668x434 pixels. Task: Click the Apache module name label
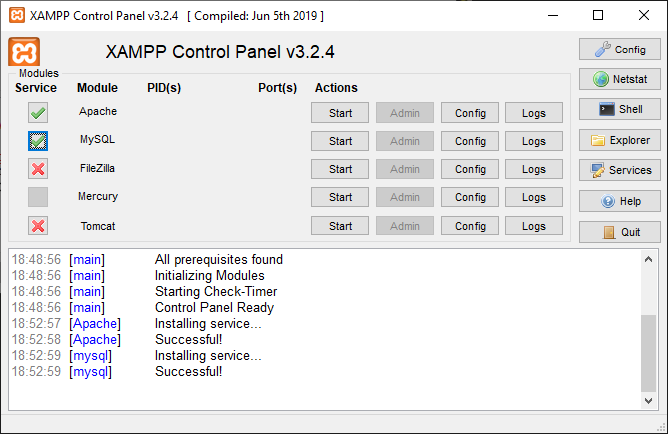98,111
